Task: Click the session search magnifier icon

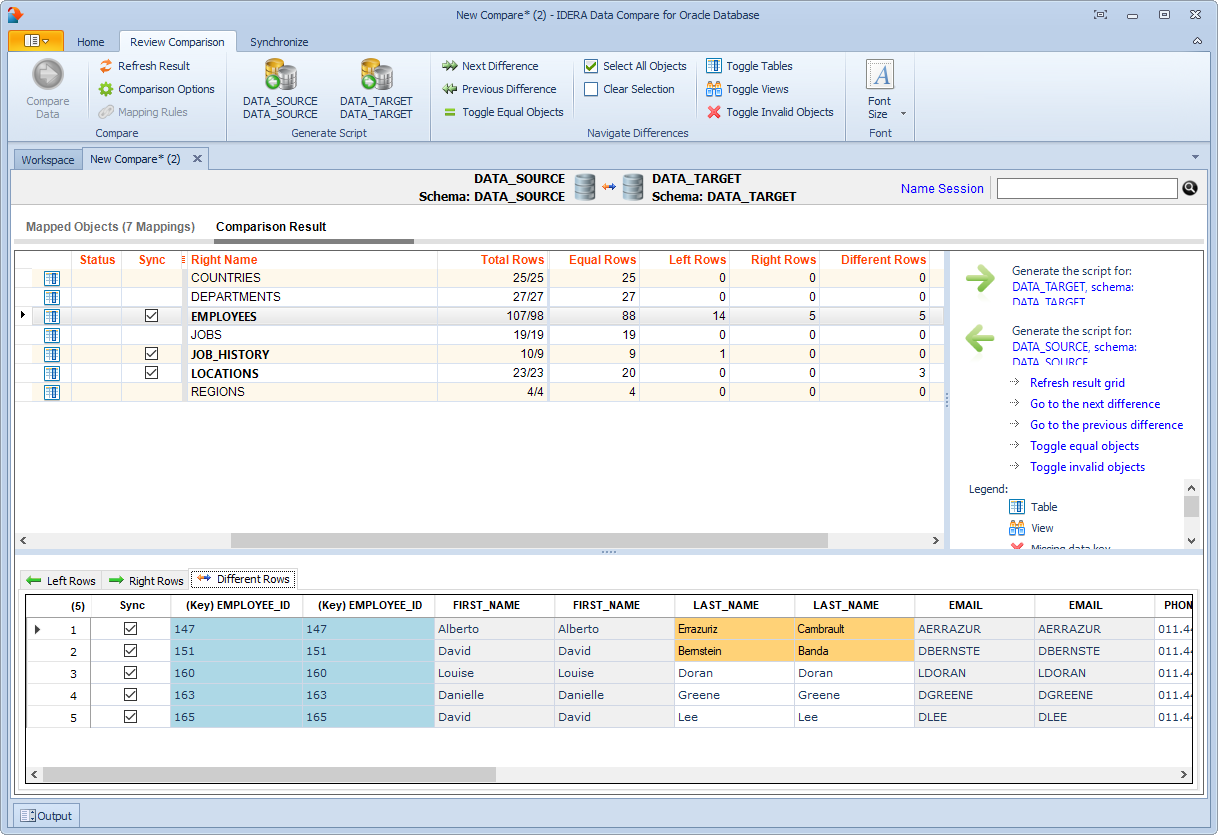Action: (1190, 188)
